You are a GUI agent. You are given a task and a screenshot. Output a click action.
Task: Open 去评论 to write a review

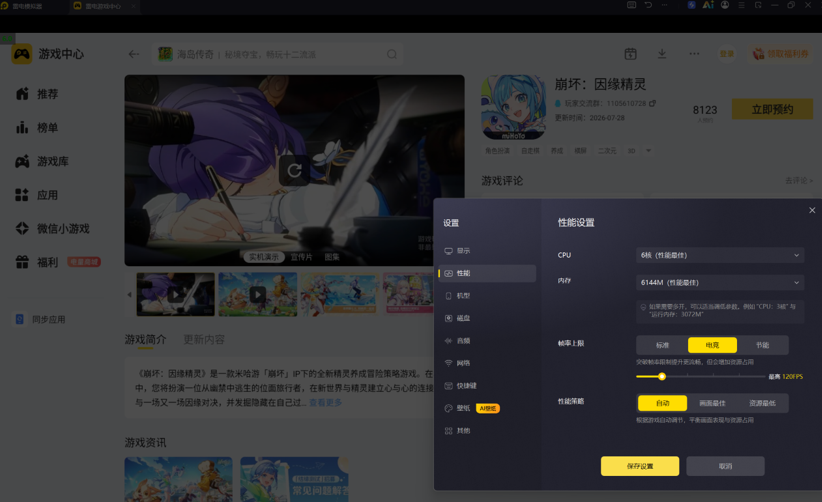tap(798, 180)
